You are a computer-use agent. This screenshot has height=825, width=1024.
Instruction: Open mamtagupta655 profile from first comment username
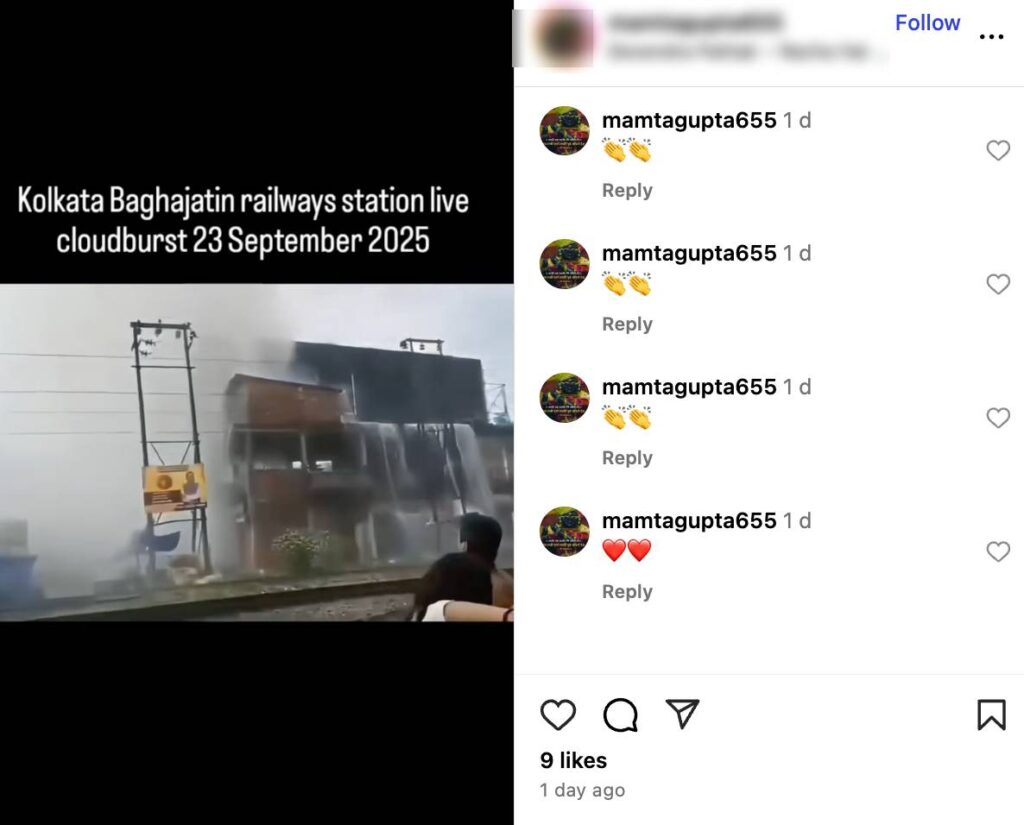pyautogui.click(x=689, y=120)
